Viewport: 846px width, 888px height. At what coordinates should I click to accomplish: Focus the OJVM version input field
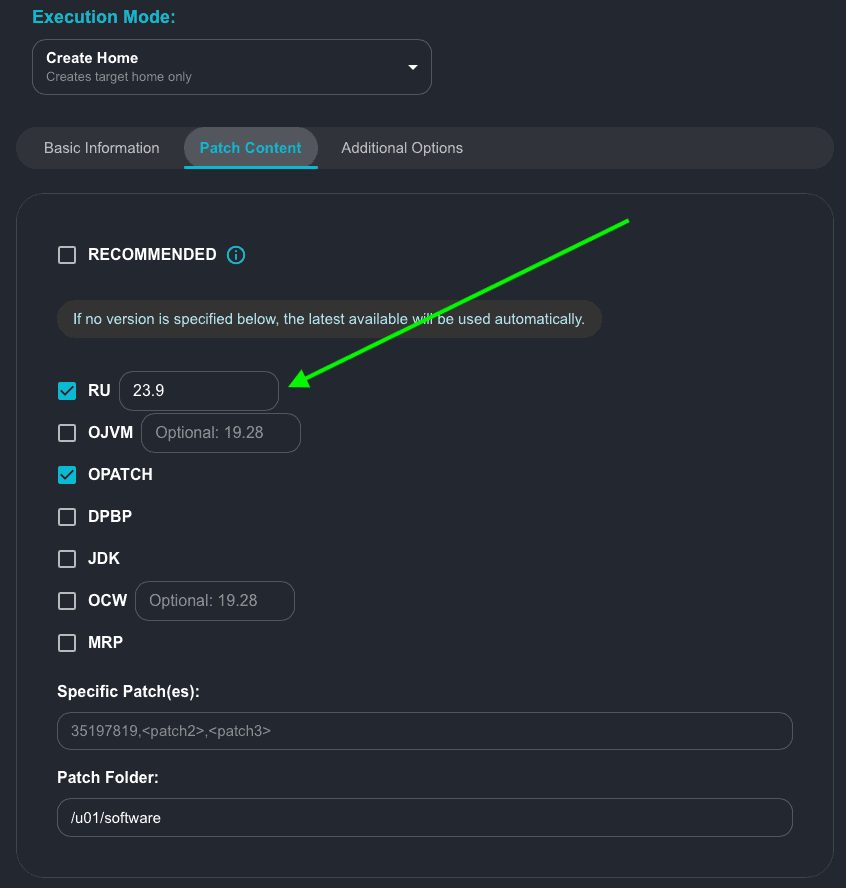[220, 433]
